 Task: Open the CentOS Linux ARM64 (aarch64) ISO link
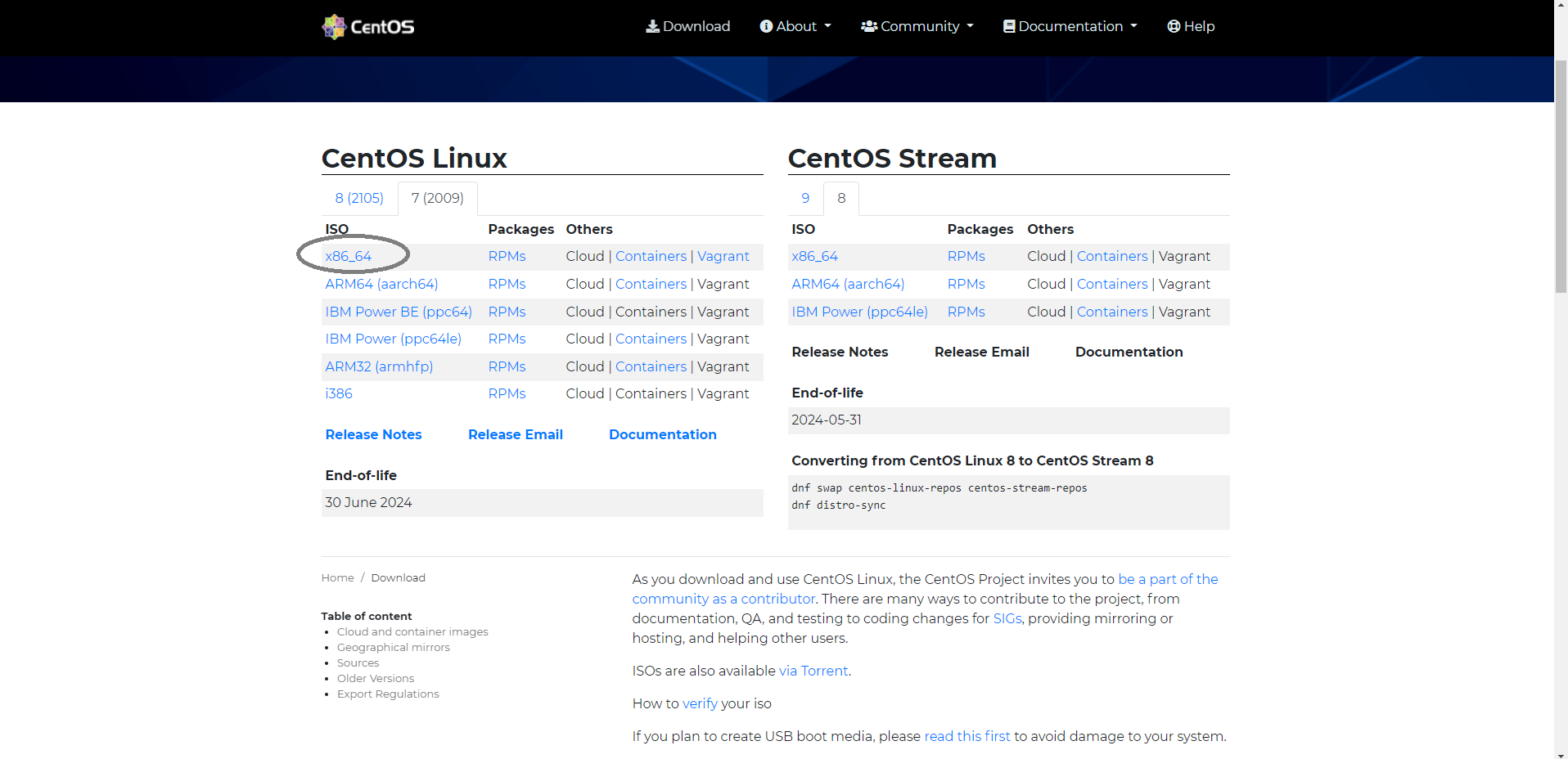point(381,284)
